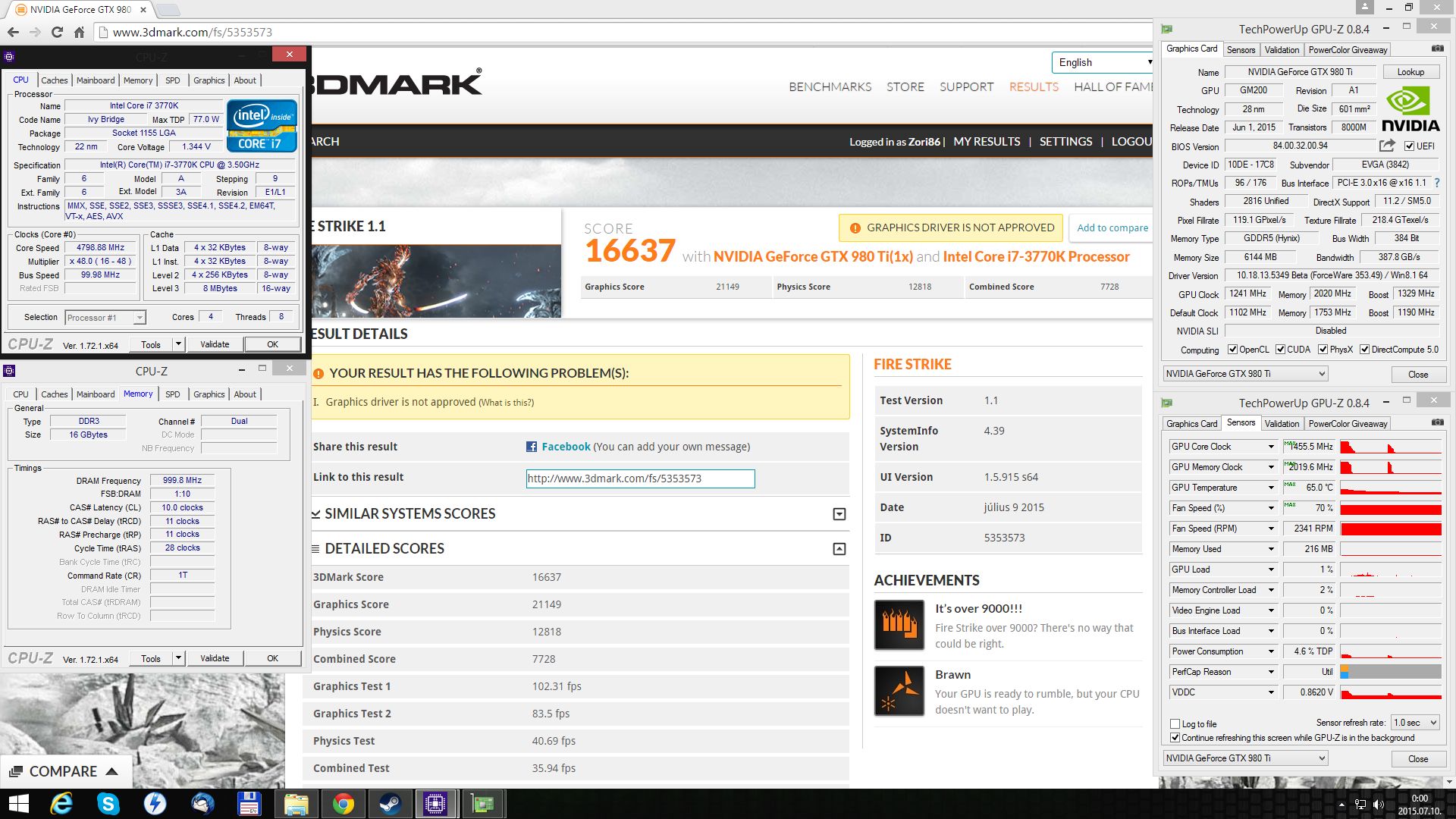This screenshot has width=1456, height=819.
Task: Expand the Similar Systems Scores section
Action: tap(839, 514)
